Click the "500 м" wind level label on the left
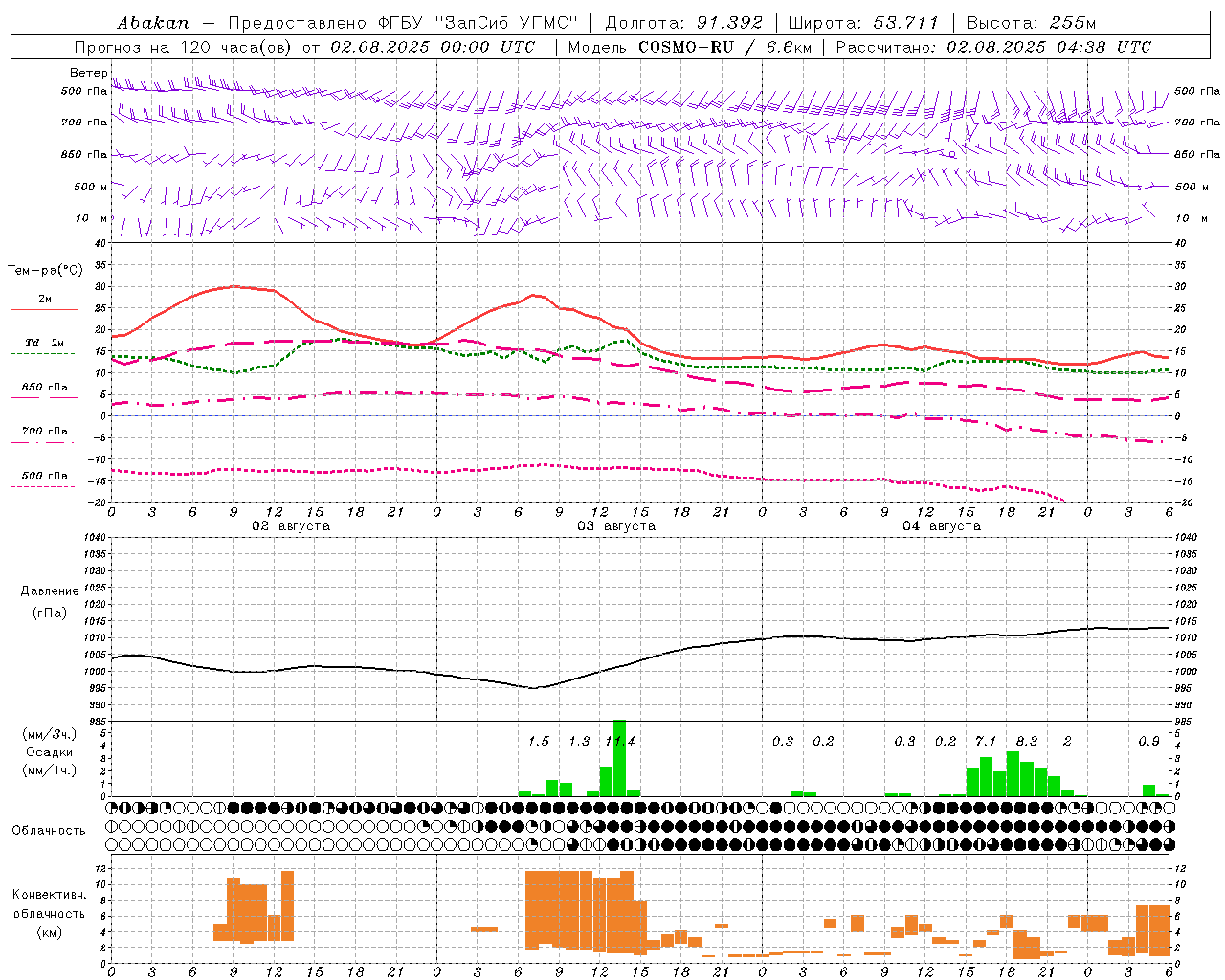This screenshot has height=980, width=1225. pos(90,187)
